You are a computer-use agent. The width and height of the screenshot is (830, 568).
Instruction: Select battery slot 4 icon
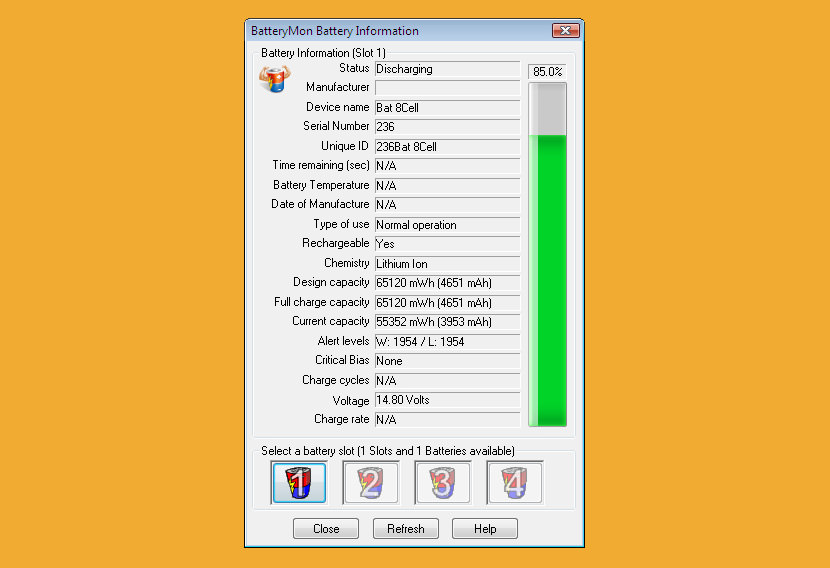515,482
